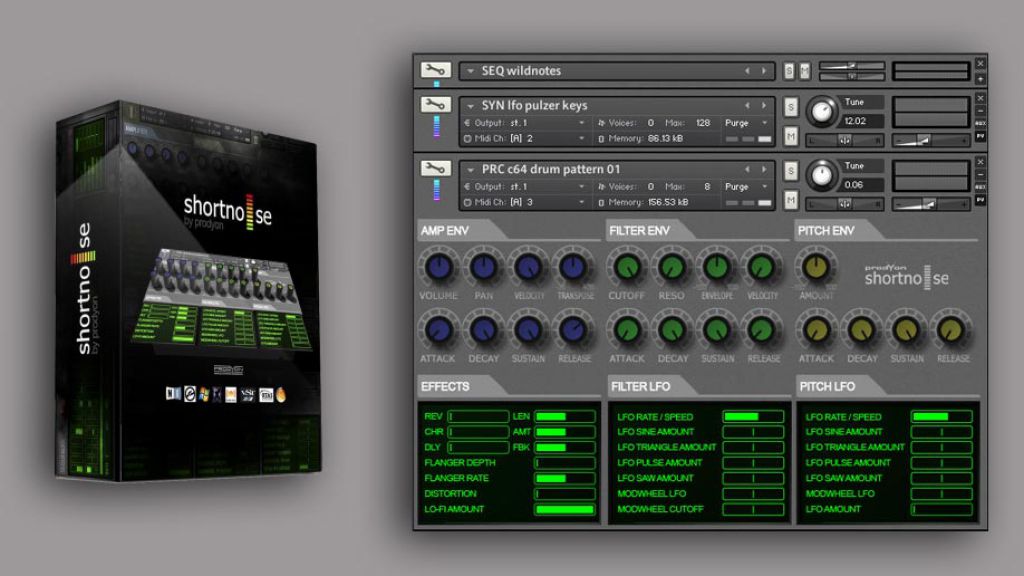Click Tune knob of PRC c64 drum pattern
The width and height of the screenshot is (1024, 576).
click(822, 175)
